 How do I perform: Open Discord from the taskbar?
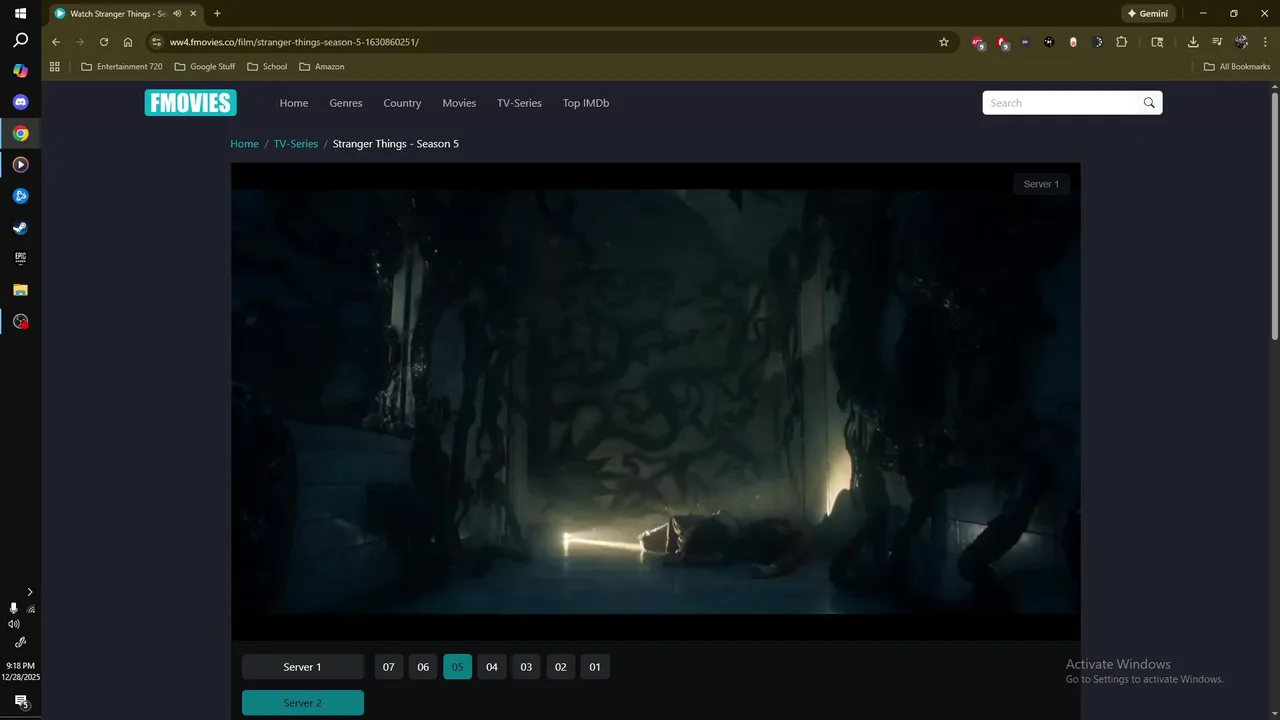[x=20, y=102]
